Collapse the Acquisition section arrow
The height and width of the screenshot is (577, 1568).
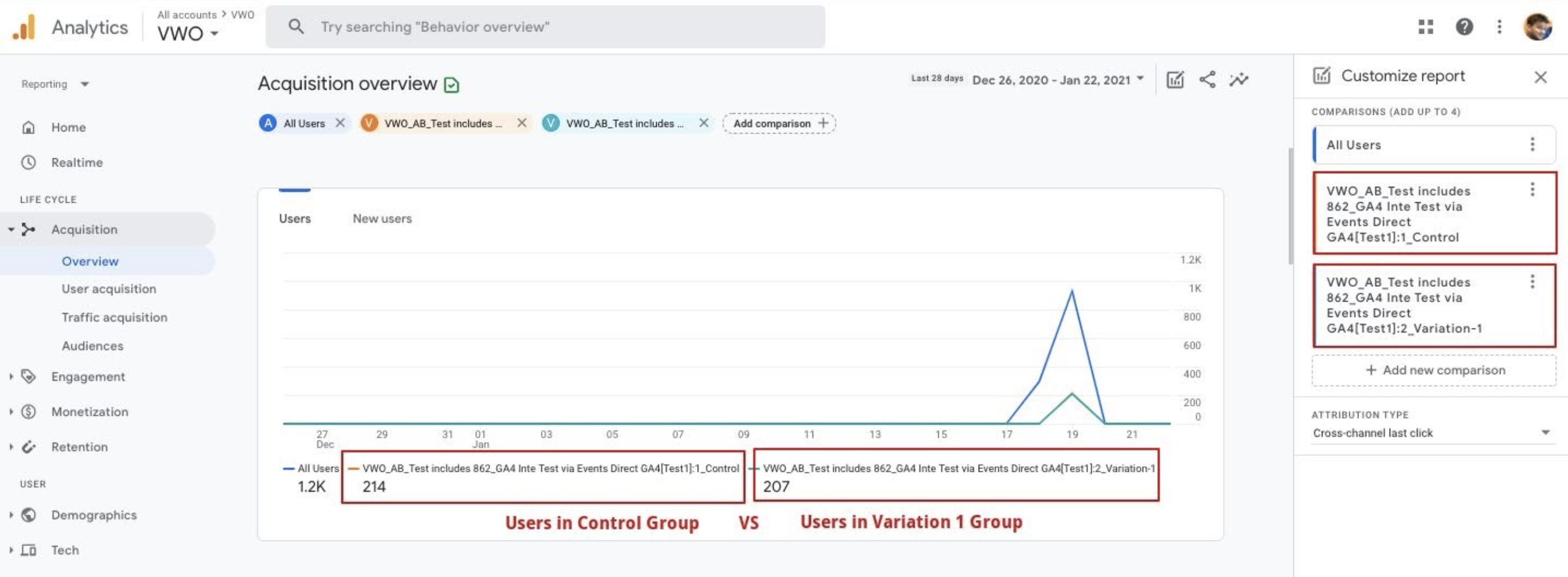[x=11, y=230]
